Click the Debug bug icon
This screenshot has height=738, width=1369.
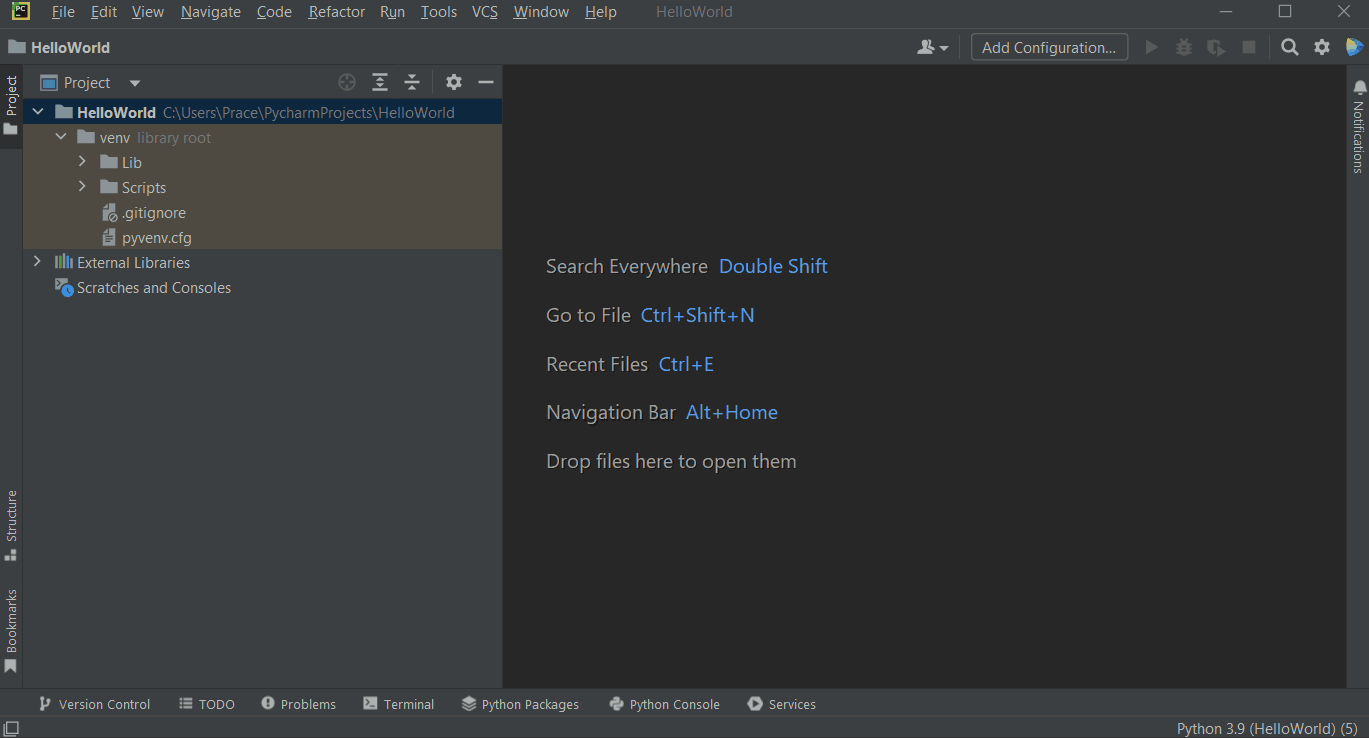pos(1184,47)
